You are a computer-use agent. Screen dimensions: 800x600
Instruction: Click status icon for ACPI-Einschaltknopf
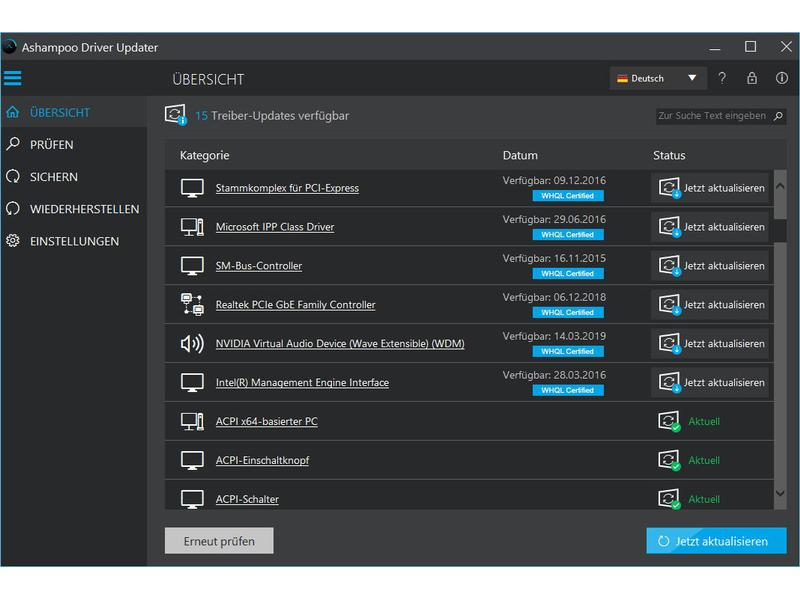pyautogui.click(x=669, y=460)
